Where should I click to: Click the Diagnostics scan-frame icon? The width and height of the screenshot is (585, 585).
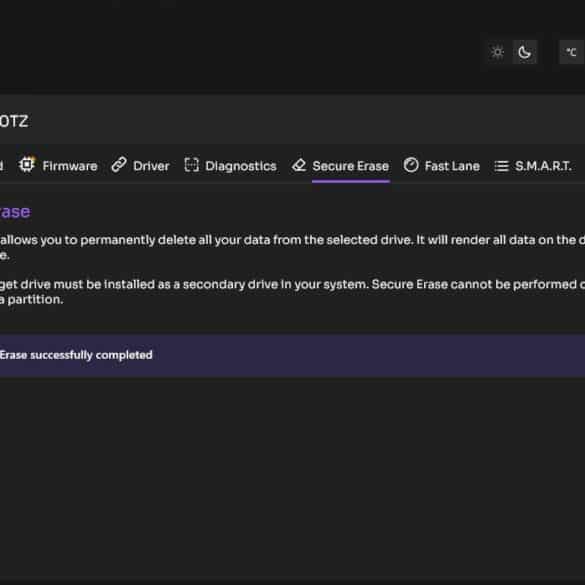pos(191,165)
